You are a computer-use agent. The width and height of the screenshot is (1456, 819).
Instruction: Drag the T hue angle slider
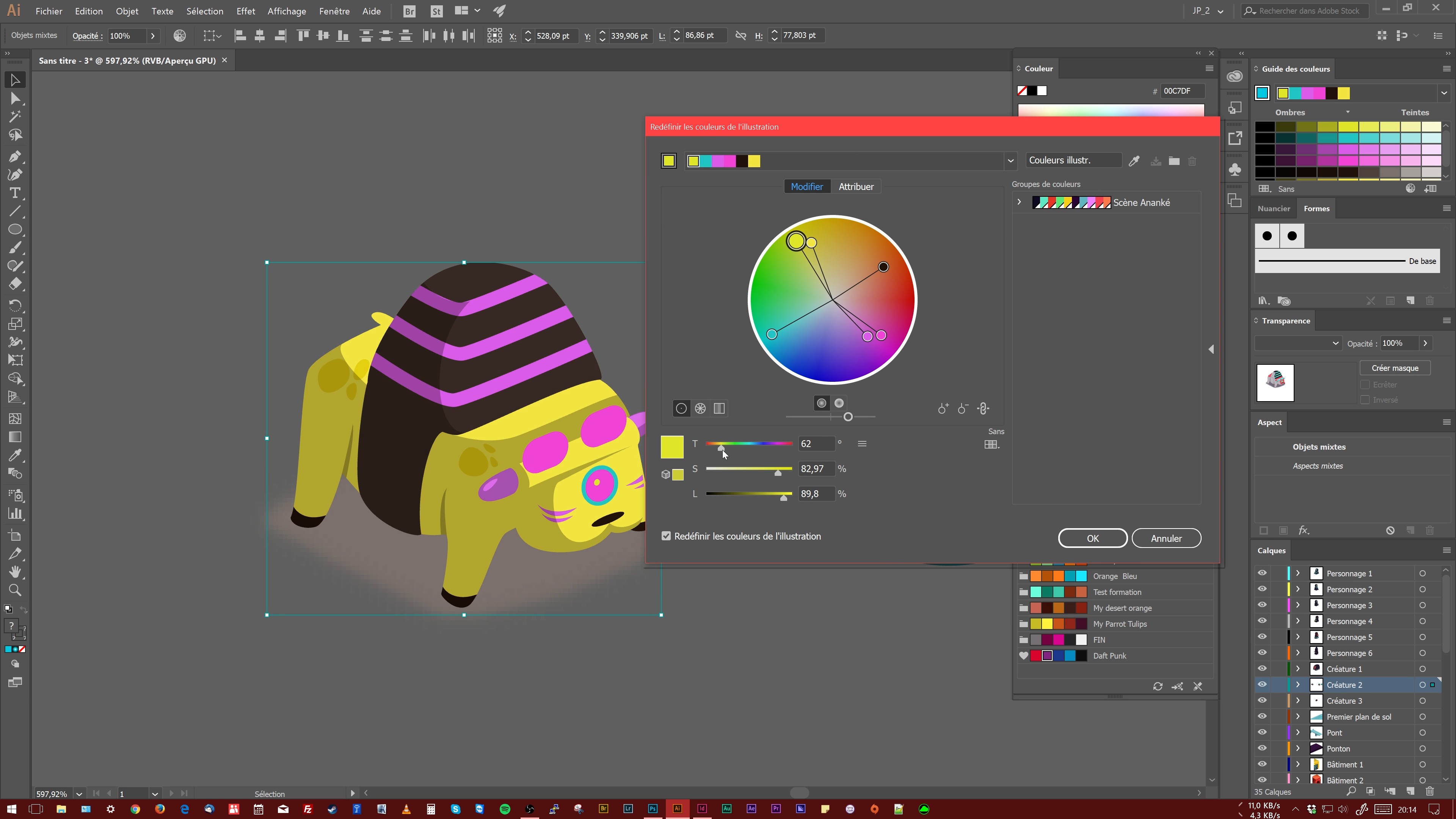[x=720, y=448]
